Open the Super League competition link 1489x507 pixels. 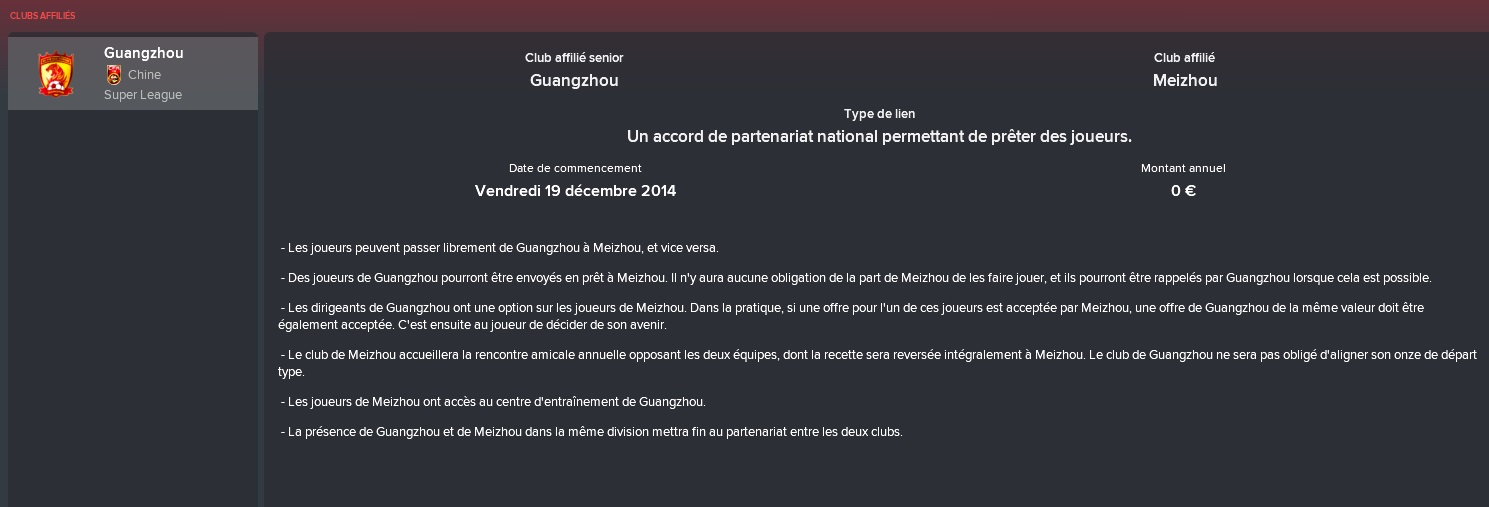coord(143,95)
